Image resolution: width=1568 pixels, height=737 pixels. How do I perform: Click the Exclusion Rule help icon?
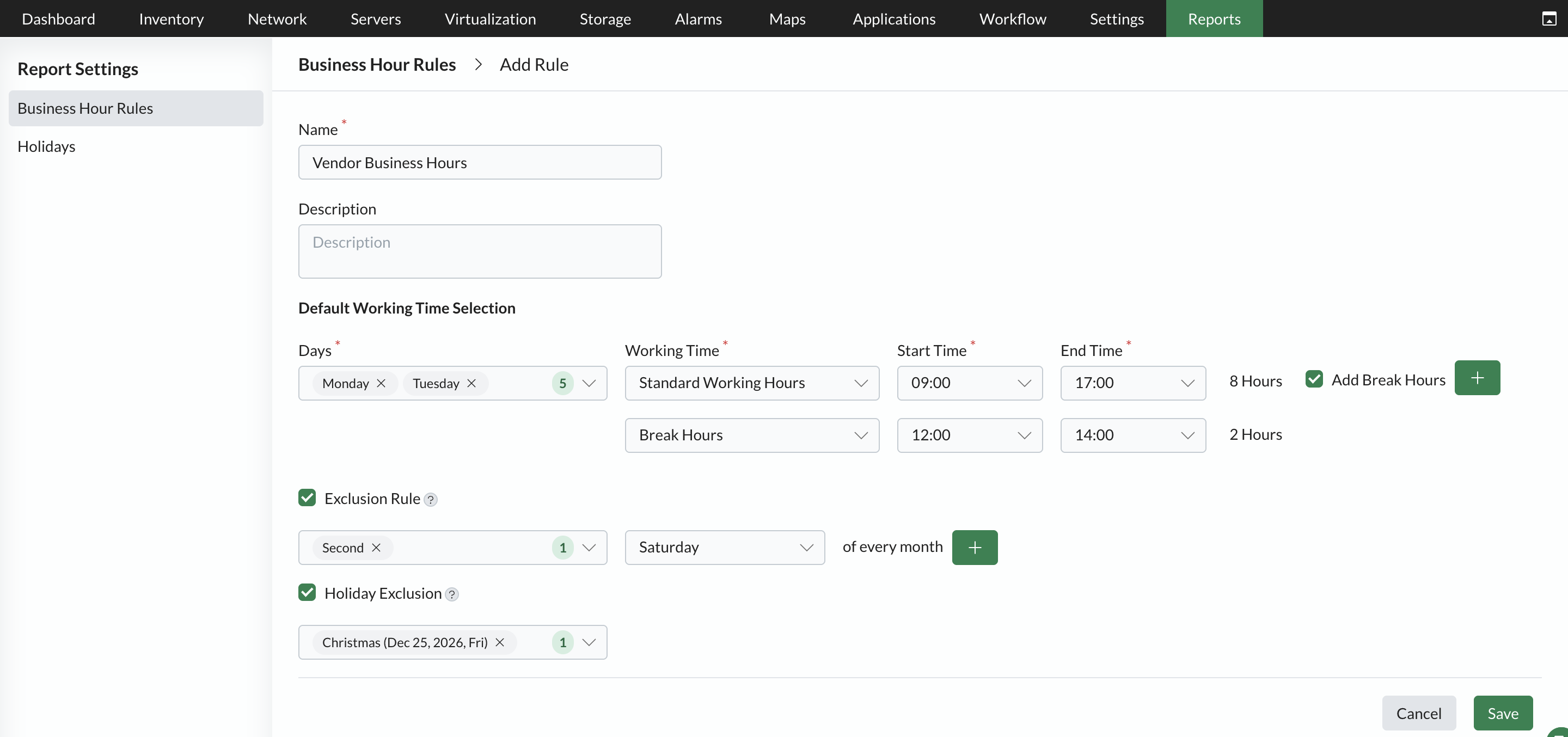pos(430,500)
